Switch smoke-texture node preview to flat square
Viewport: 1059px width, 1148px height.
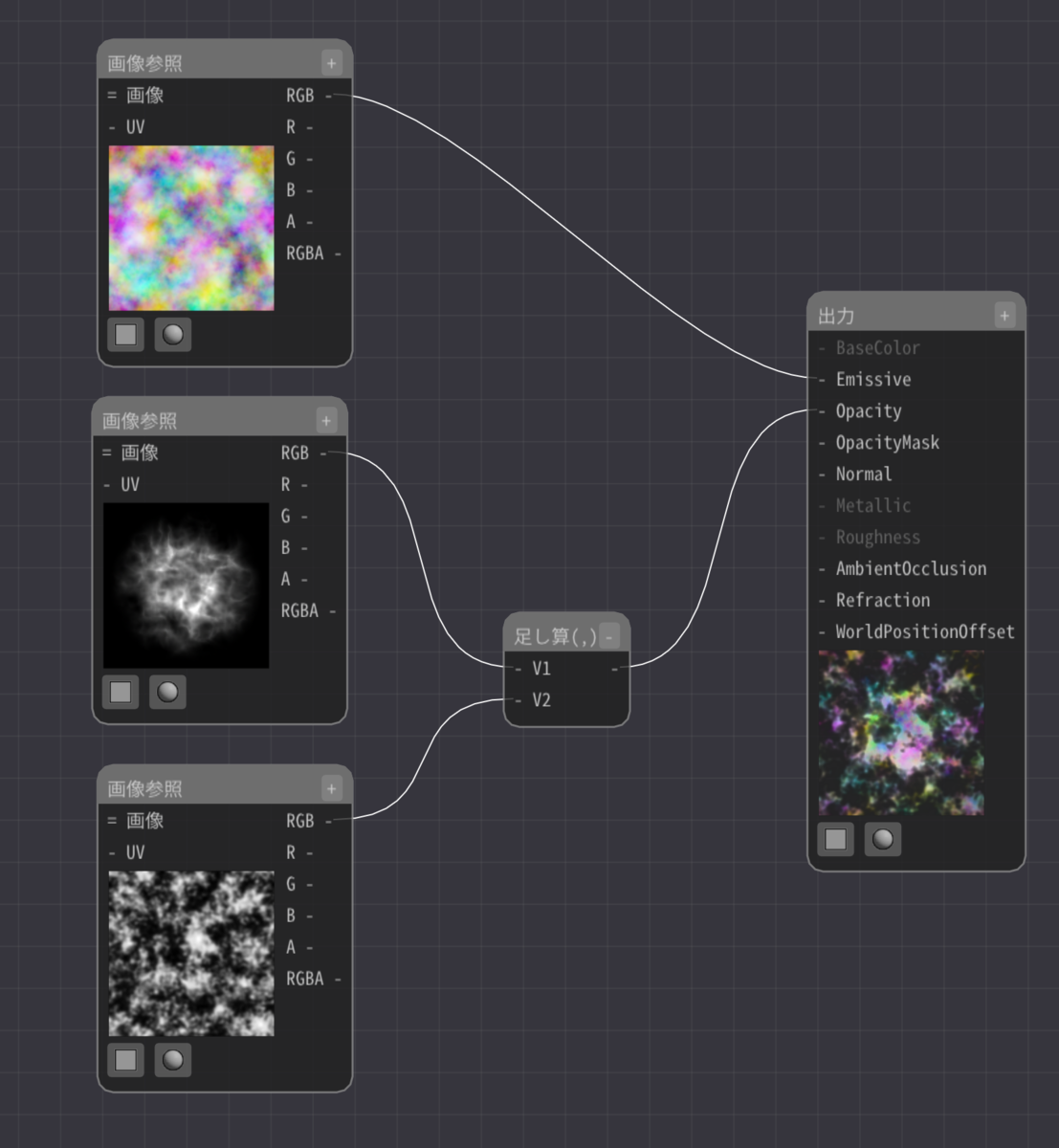tap(121, 692)
